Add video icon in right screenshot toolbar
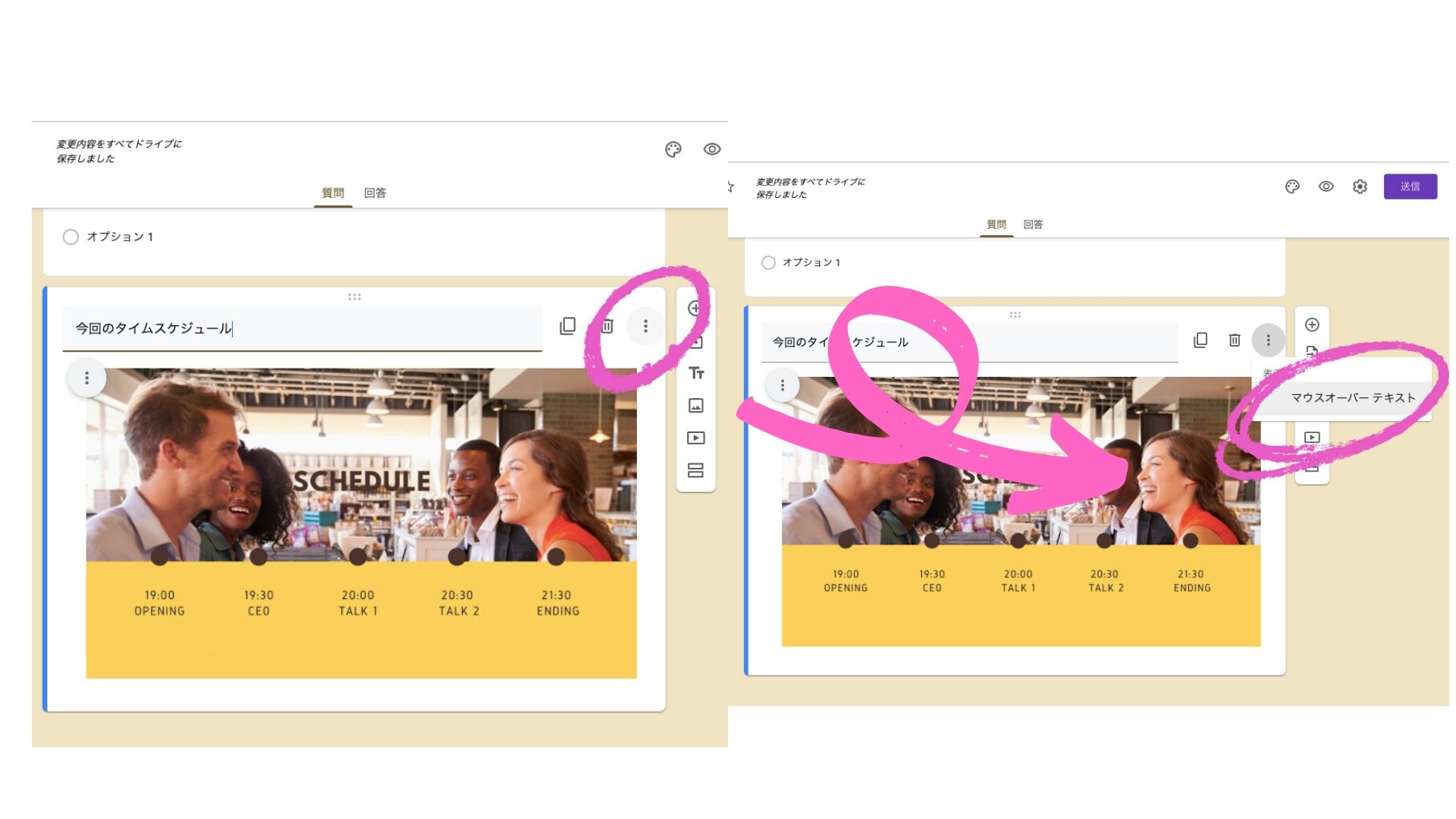The image size is (1456, 819). [1312, 438]
